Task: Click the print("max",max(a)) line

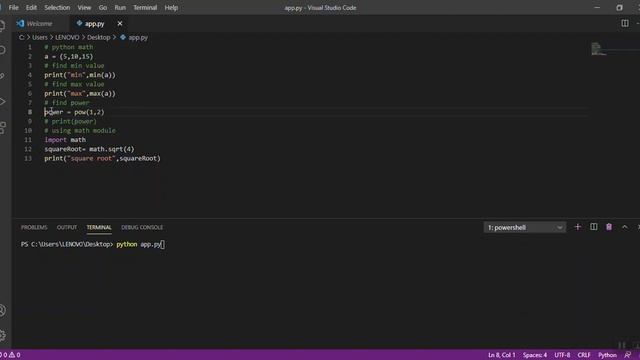Action: tap(80, 93)
